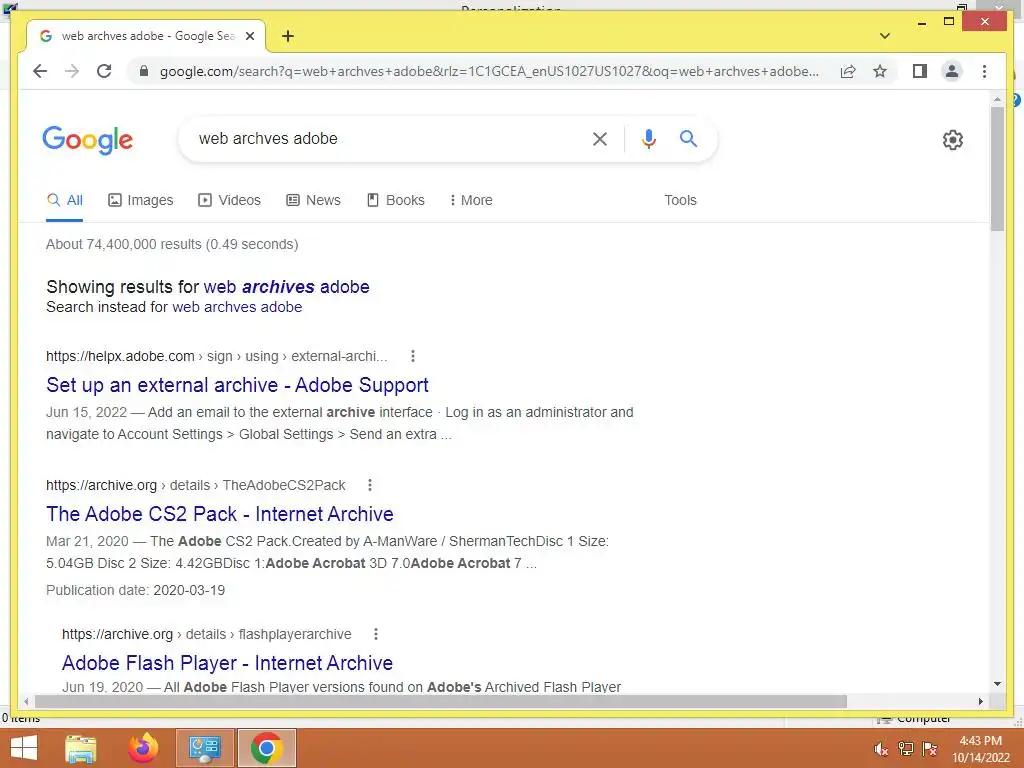Click the scroll-up arrow of the vertical scrollbar
This screenshot has width=1024, height=768.
(x=997, y=99)
